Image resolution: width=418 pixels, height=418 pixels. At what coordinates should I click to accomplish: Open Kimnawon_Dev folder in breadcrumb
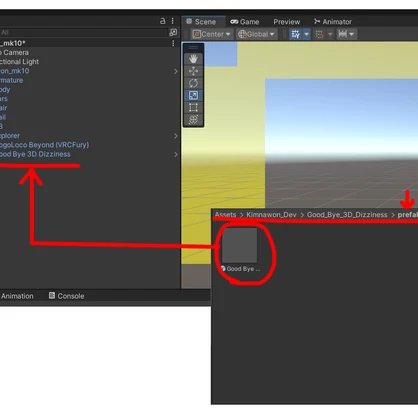[271, 215]
